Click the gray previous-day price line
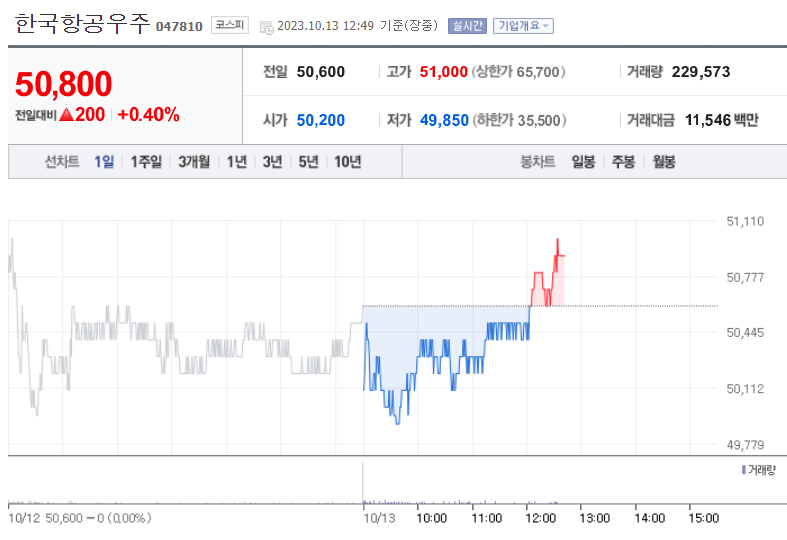This screenshot has height=540, width=787. [185, 327]
